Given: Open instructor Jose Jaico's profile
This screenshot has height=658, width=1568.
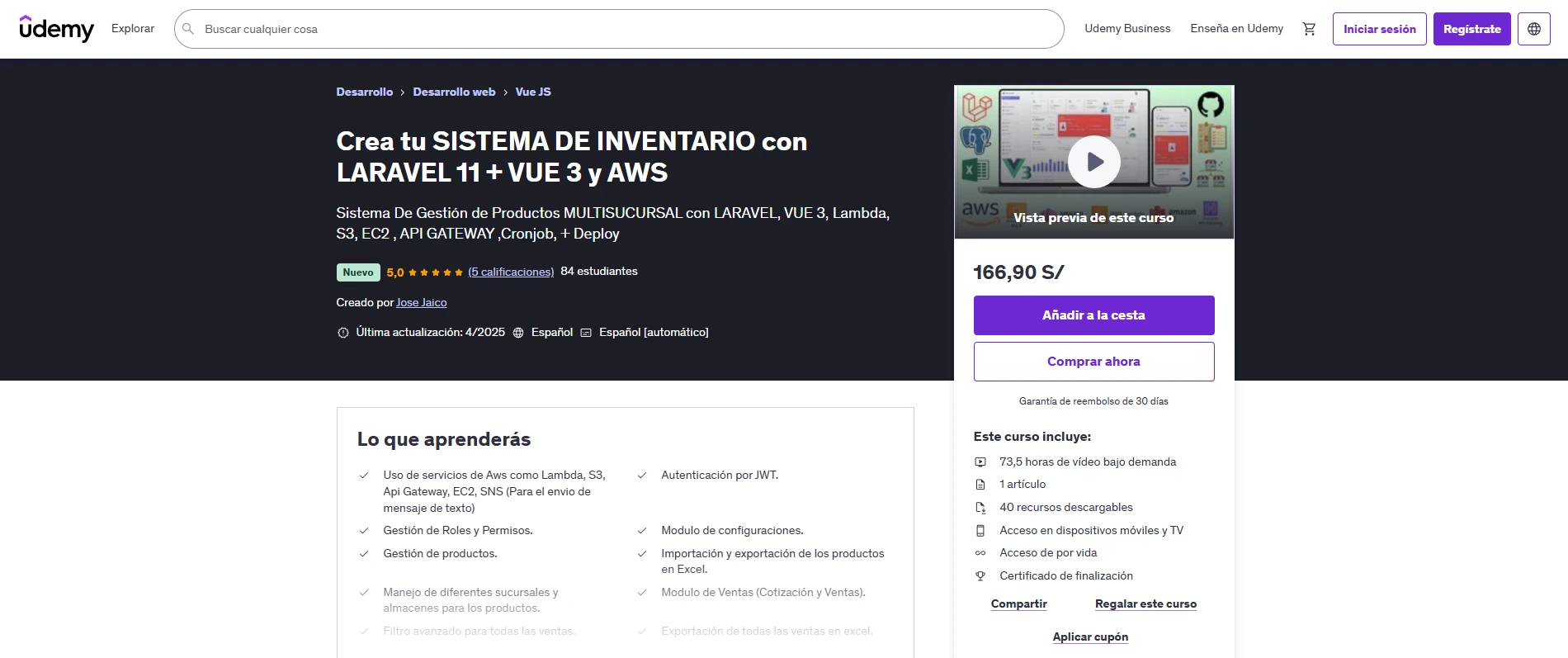Looking at the screenshot, I should 421,303.
